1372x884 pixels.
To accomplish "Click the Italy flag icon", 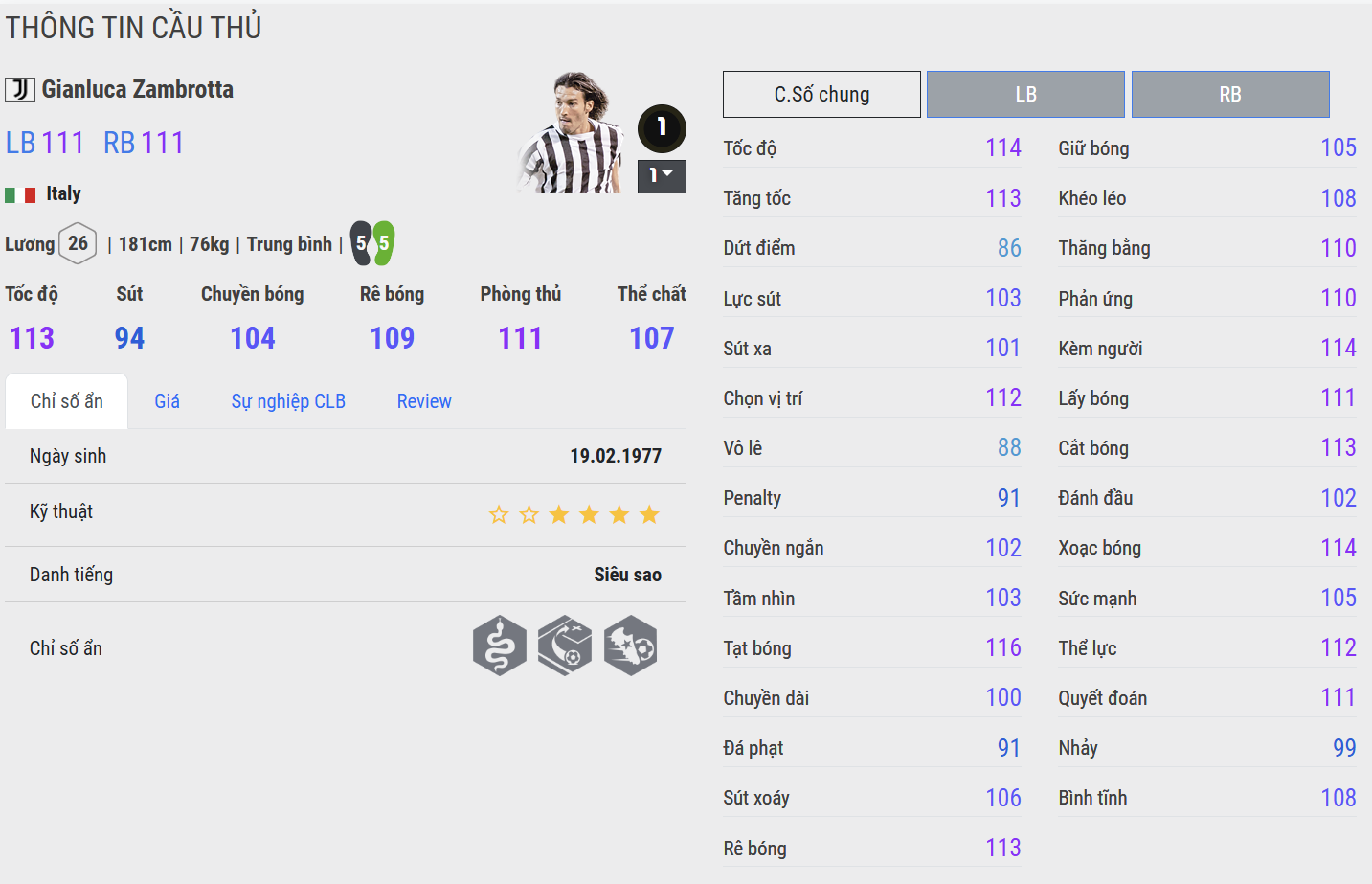I will [20, 194].
